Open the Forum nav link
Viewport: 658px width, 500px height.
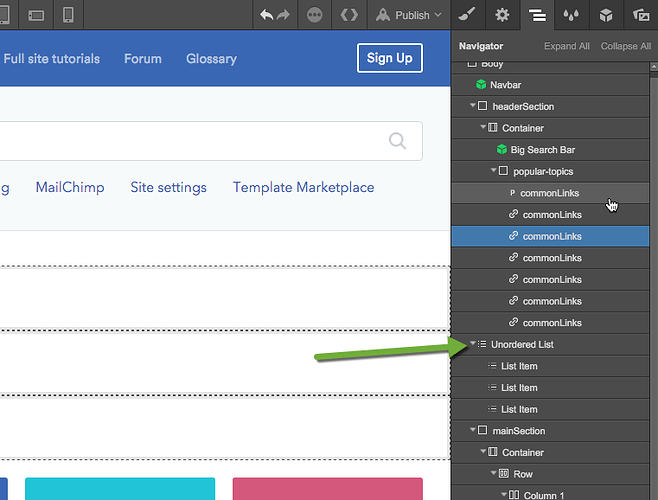143,59
